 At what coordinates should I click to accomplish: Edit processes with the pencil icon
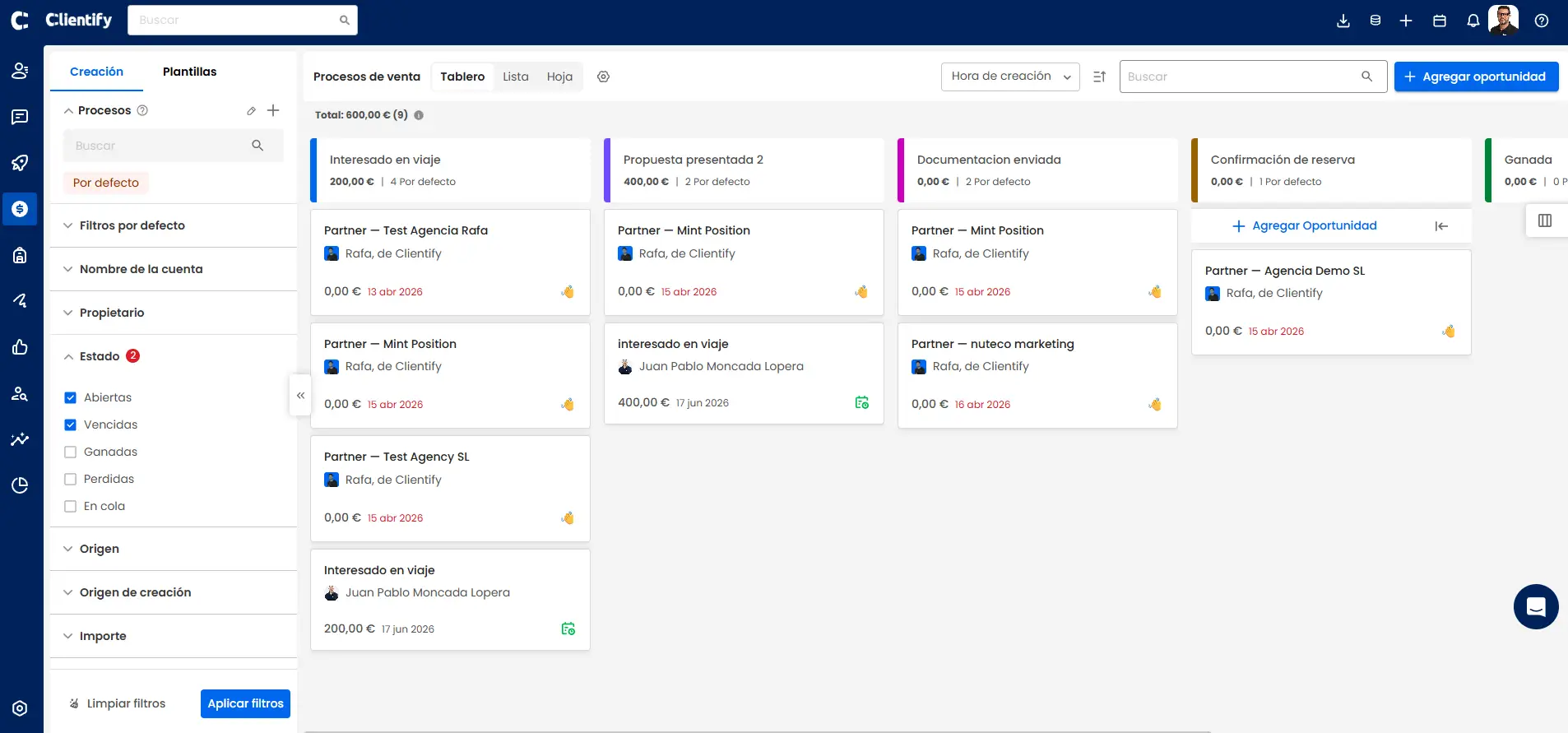coord(251,110)
